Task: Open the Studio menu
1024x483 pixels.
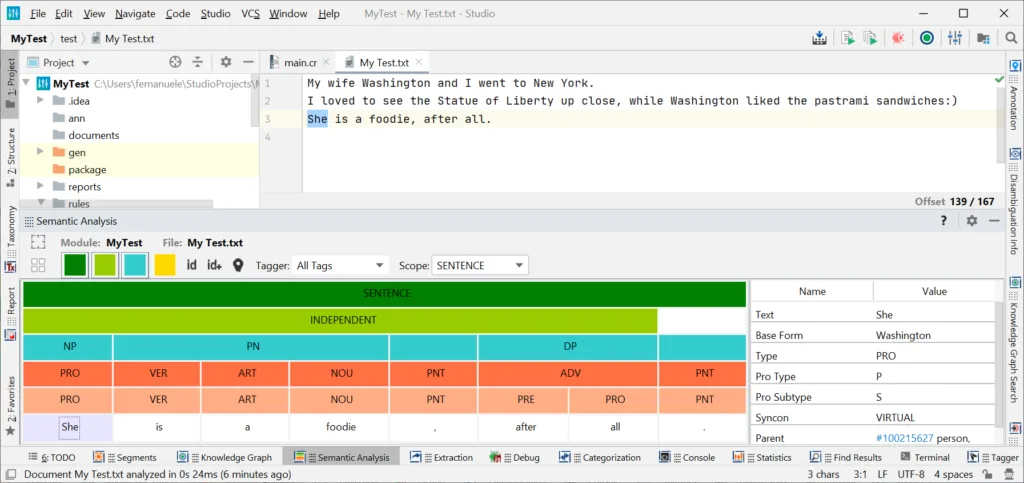Action: 215,14
